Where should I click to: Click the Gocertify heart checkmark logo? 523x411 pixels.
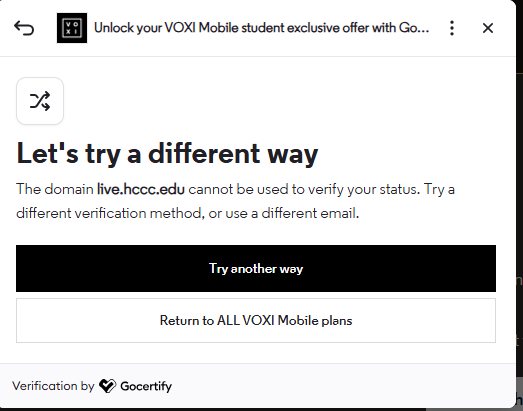pos(107,386)
